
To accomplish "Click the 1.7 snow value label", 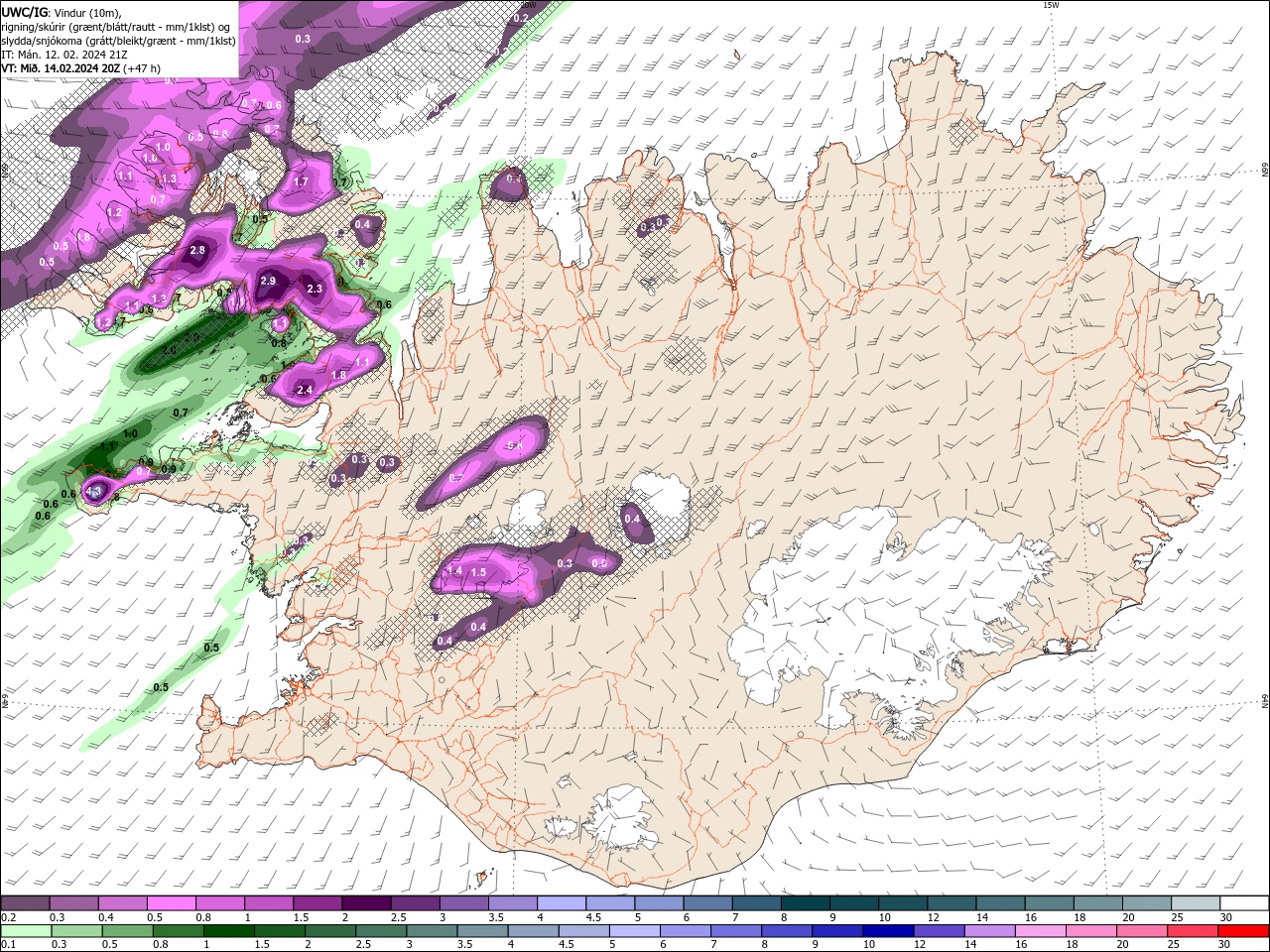I will (x=301, y=182).
